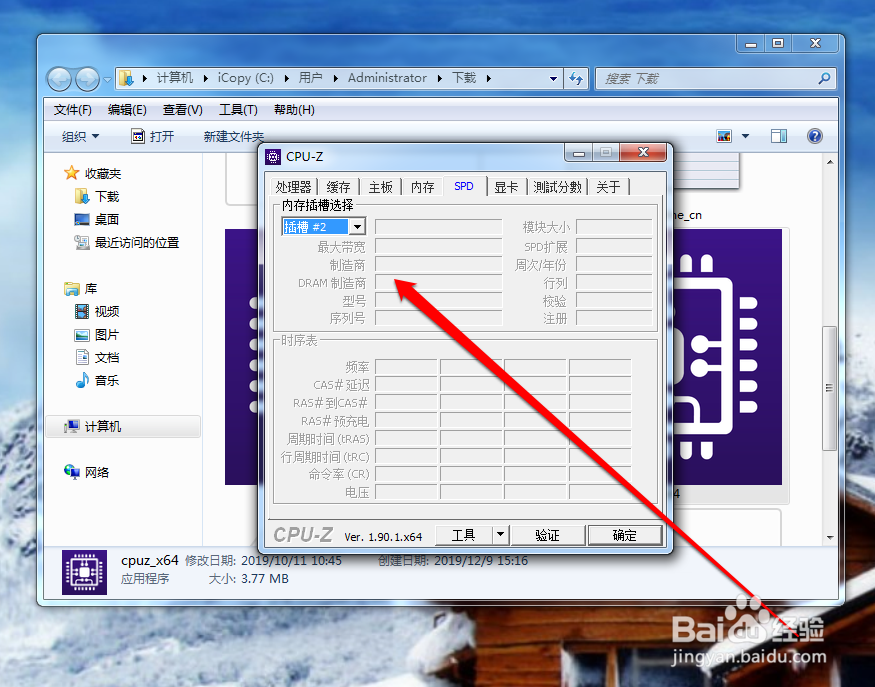Image resolution: width=875 pixels, height=687 pixels.
Task: Click the Explorer back navigation arrow
Action: coord(59,79)
